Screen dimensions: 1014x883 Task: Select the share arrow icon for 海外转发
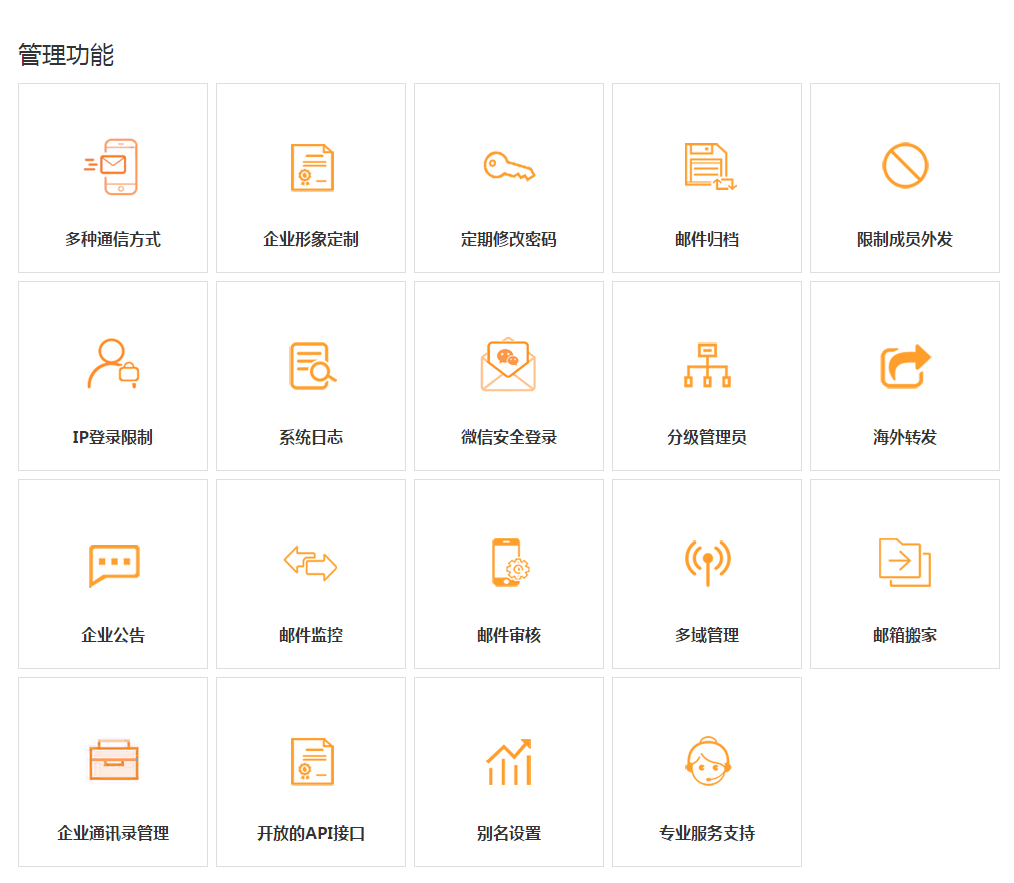pos(905,365)
